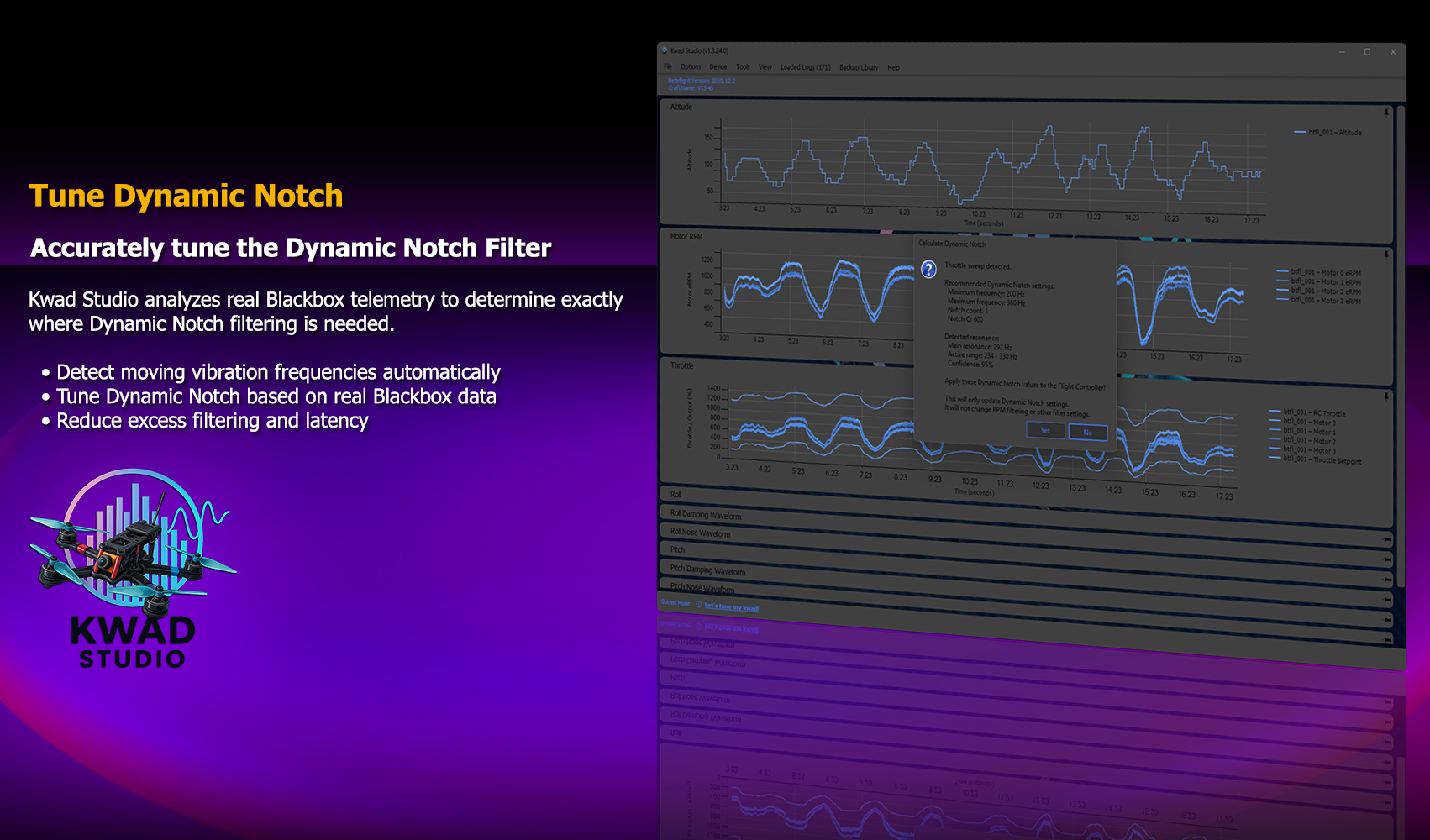Open the Loaded Logs (1/1) menu
The height and width of the screenshot is (840, 1430).
pyautogui.click(x=805, y=67)
